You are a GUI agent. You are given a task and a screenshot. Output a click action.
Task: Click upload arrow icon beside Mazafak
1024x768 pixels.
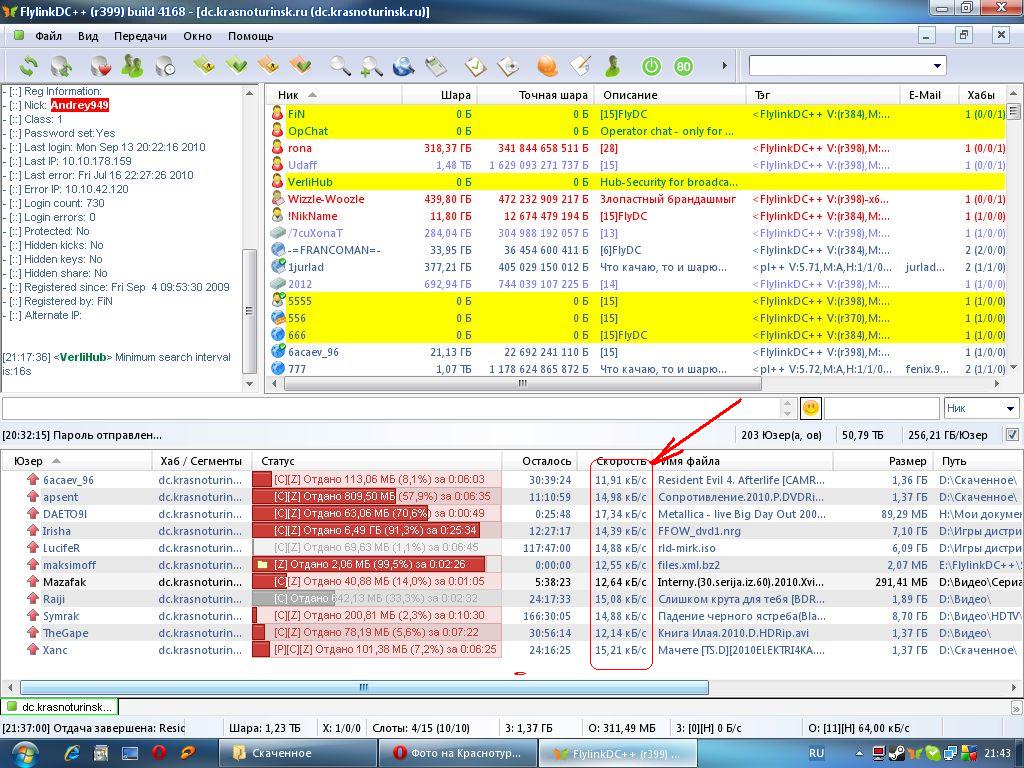pyautogui.click(x=33, y=582)
